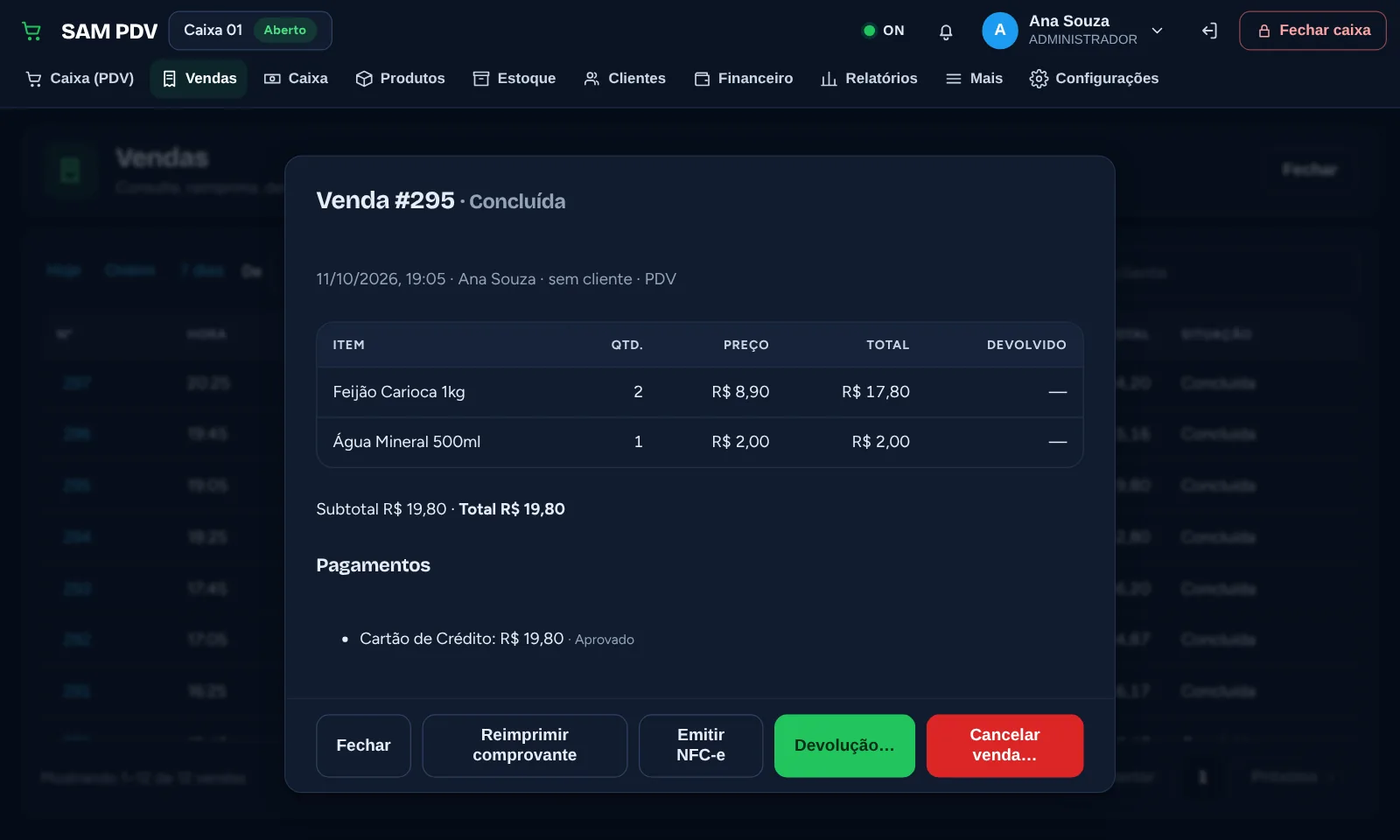Image resolution: width=1400 pixels, height=840 pixels.
Task: Select the Feijão Carioca 1kg item row
Action: click(x=700, y=392)
